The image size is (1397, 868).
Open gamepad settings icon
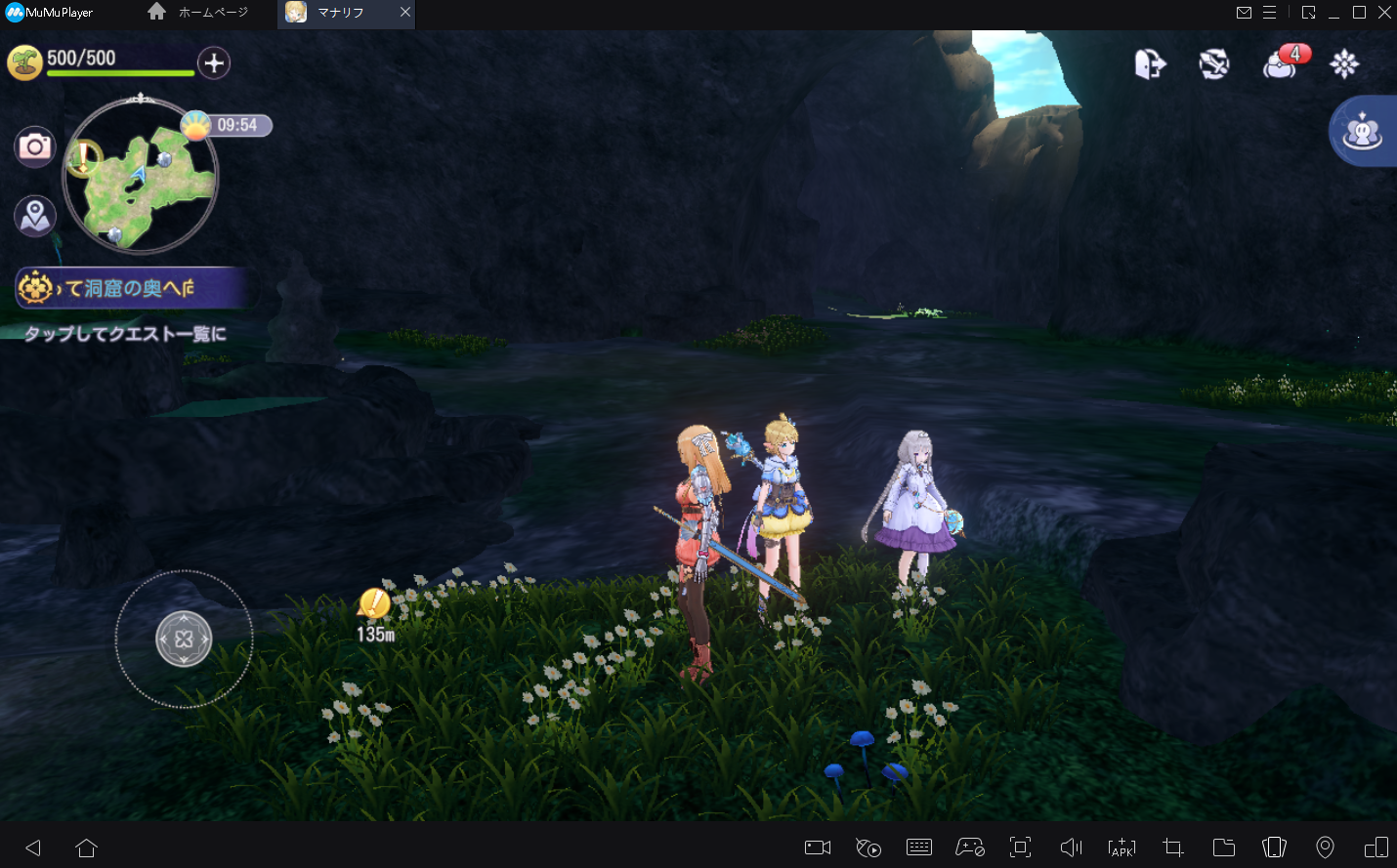970,847
